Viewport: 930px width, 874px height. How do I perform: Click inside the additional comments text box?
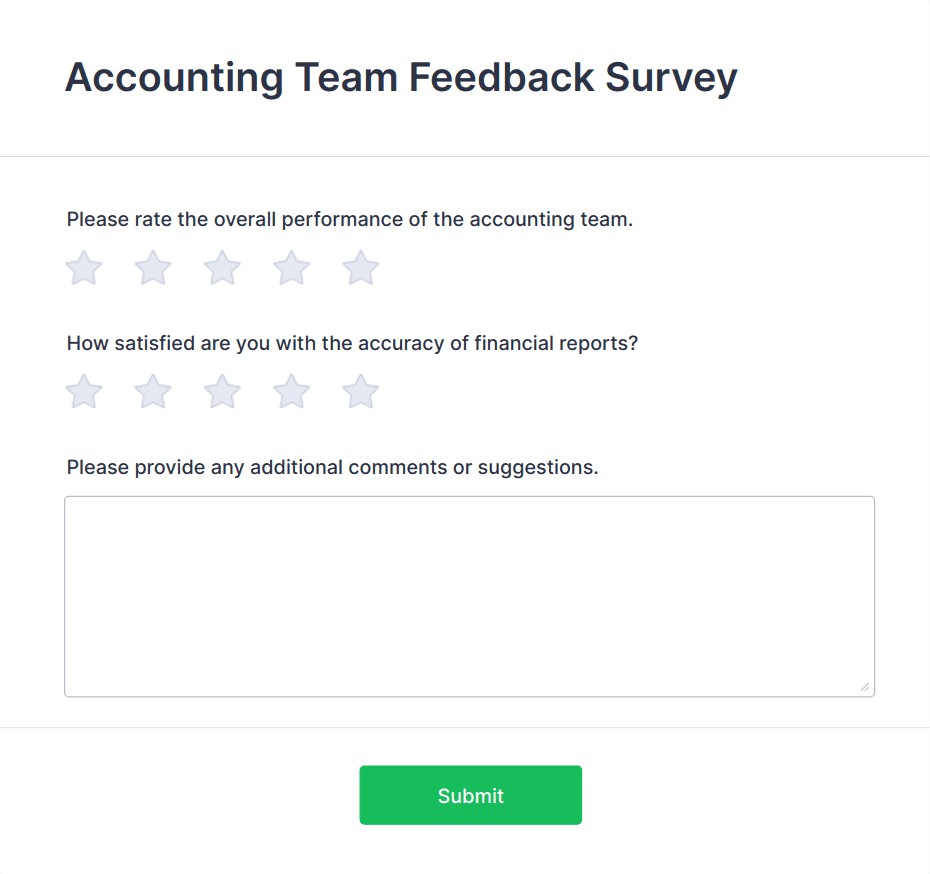[469, 596]
